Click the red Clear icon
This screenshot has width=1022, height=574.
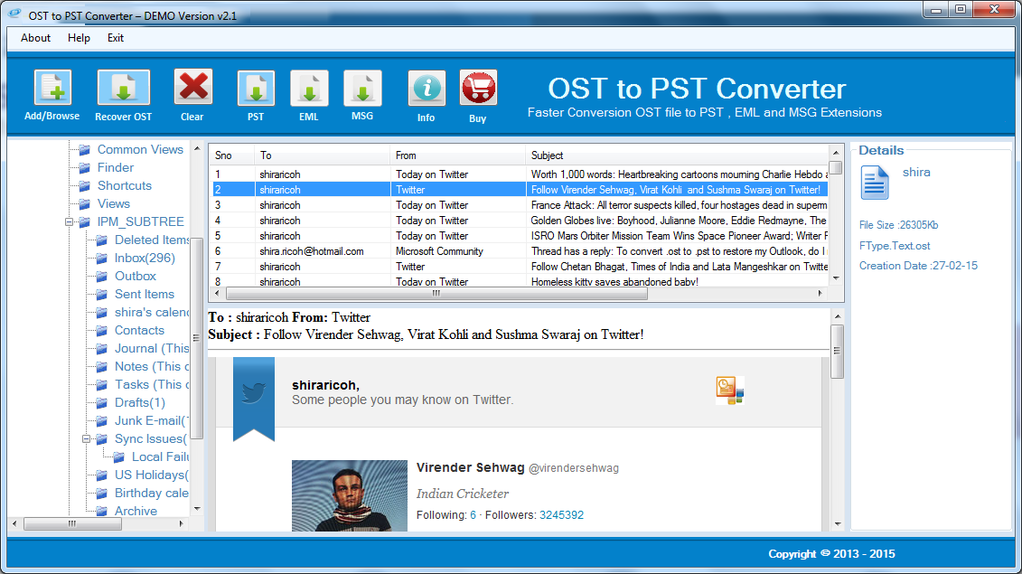click(192, 87)
